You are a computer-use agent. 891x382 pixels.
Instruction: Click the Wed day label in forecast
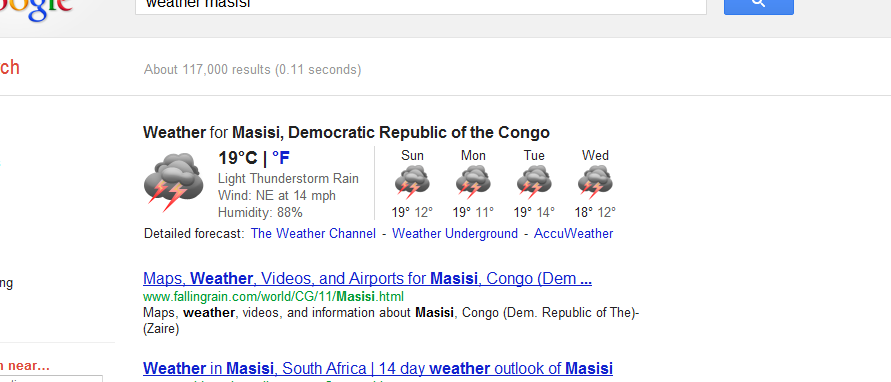click(595, 156)
